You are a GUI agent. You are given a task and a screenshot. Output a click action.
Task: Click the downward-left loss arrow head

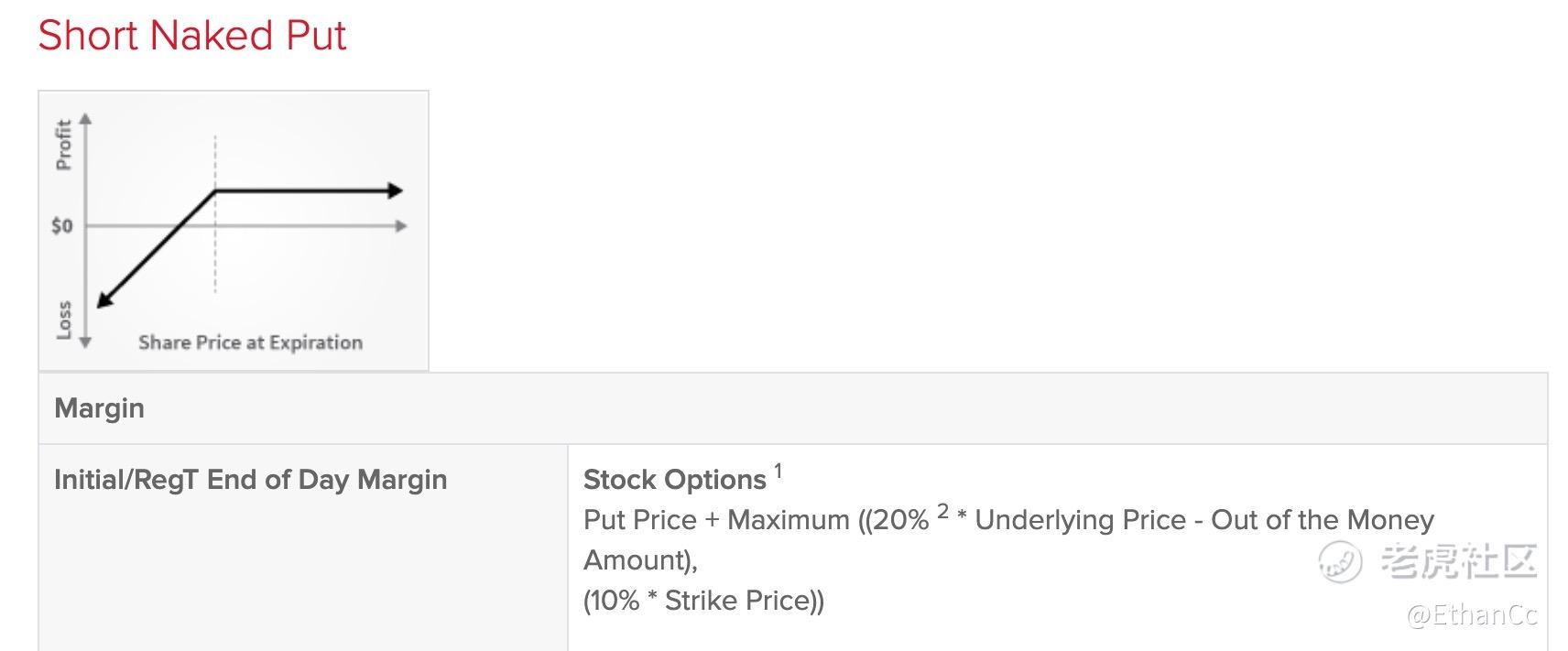104,298
